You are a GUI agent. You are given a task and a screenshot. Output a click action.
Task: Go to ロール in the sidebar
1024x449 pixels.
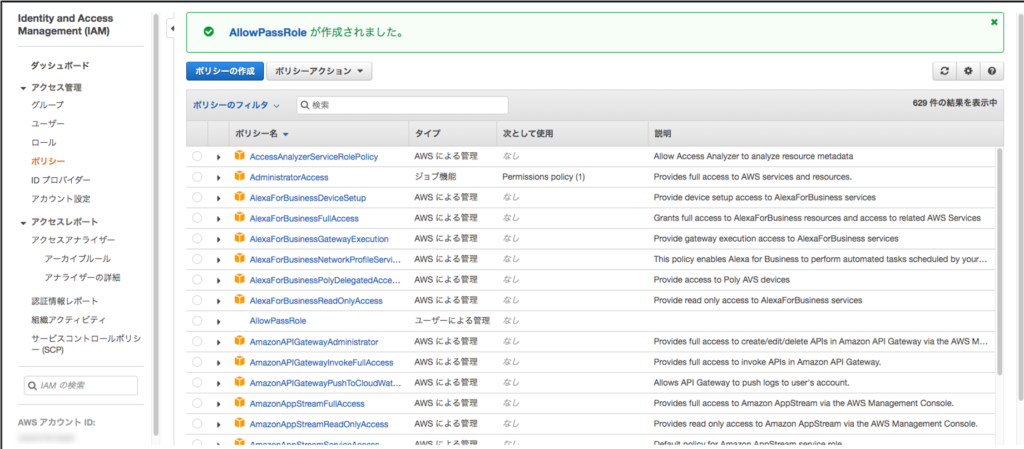coord(43,143)
